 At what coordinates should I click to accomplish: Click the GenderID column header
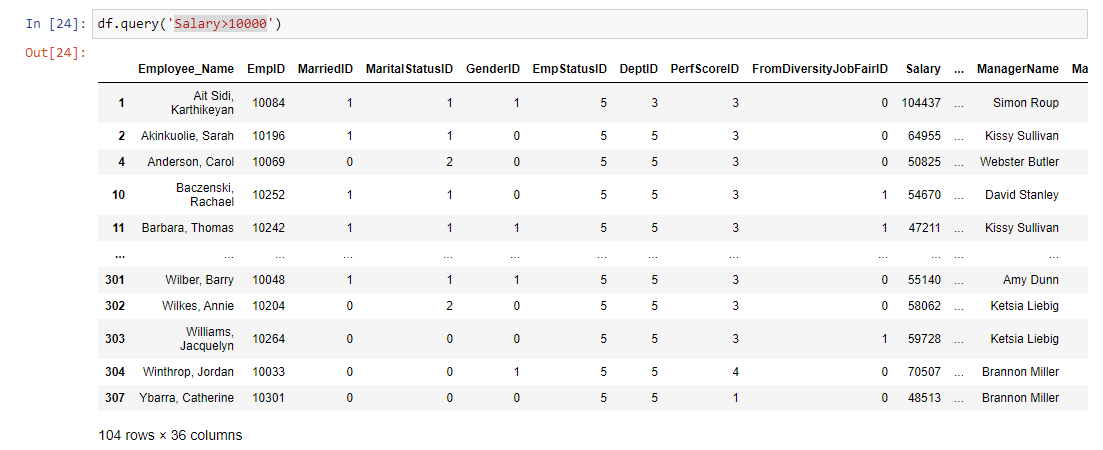[x=492, y=69]
